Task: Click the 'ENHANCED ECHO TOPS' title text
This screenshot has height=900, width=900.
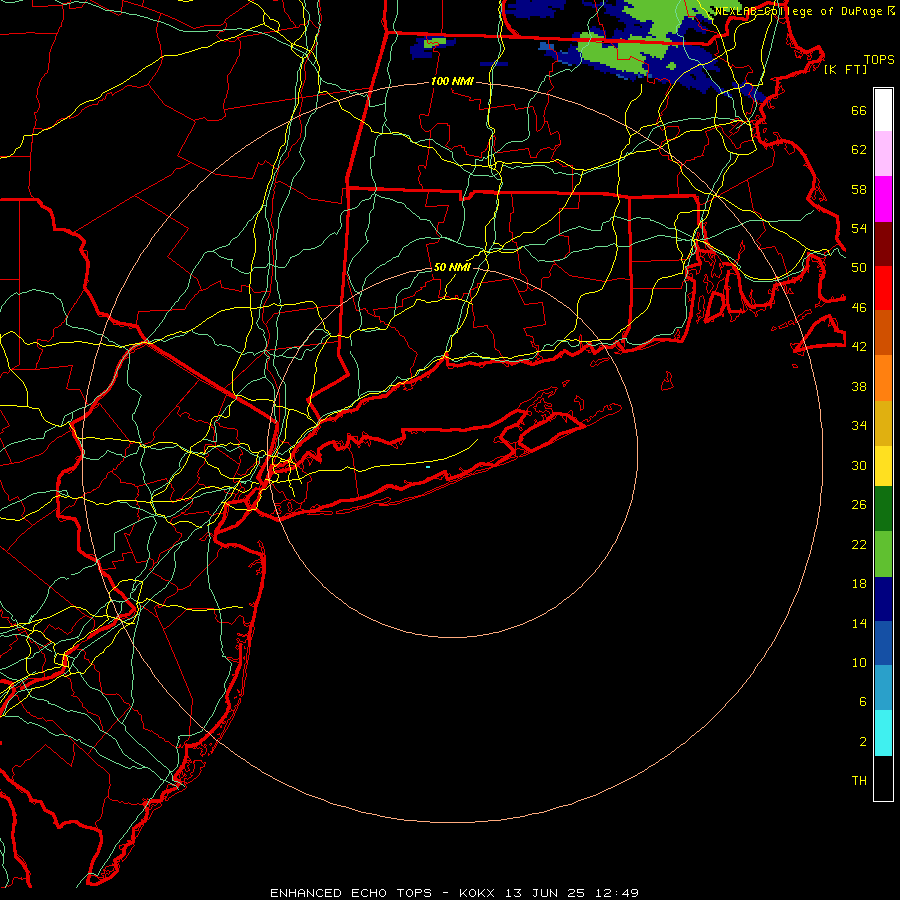Action: coord(351,893)
